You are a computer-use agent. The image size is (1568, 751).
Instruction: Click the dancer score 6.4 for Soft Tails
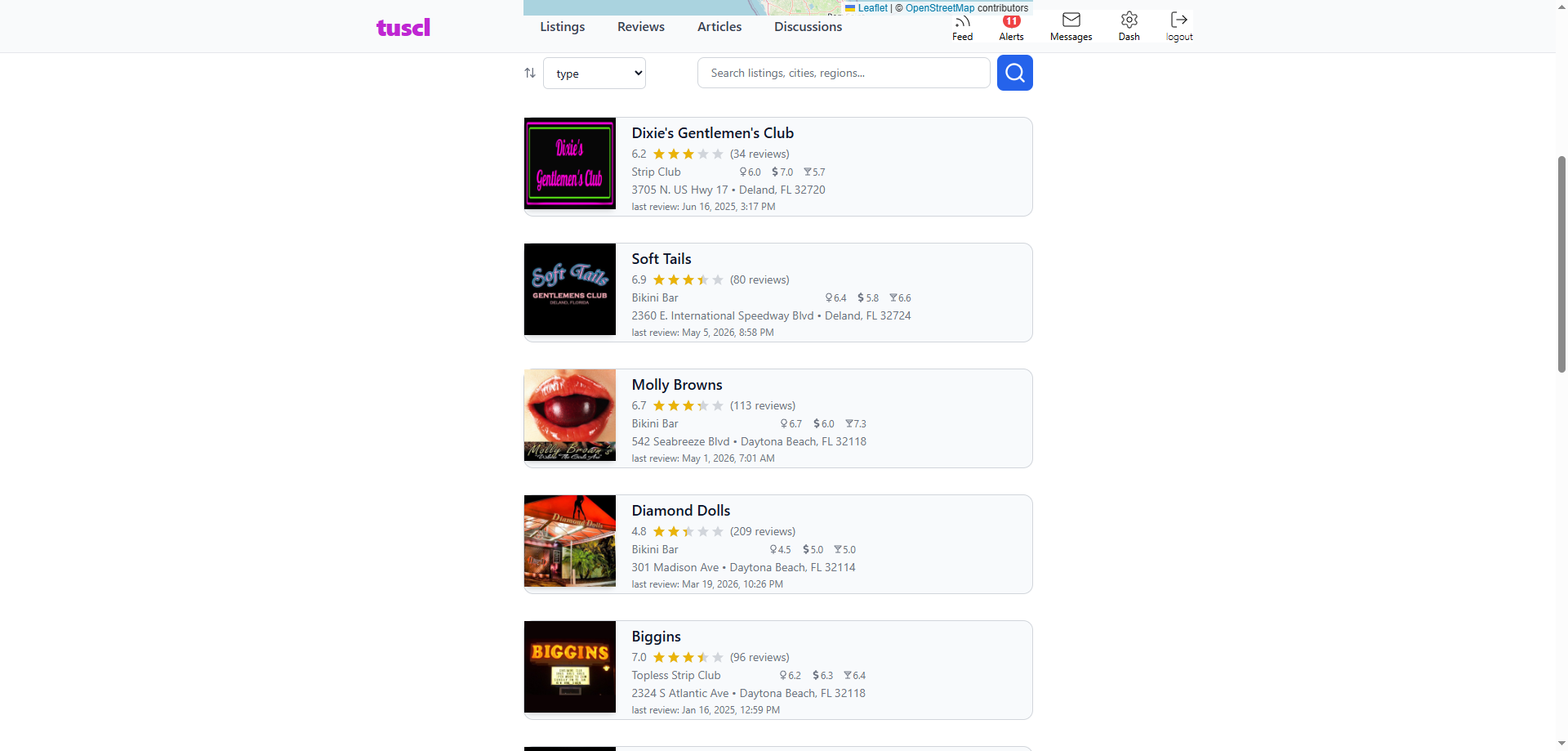pos(835,298)
